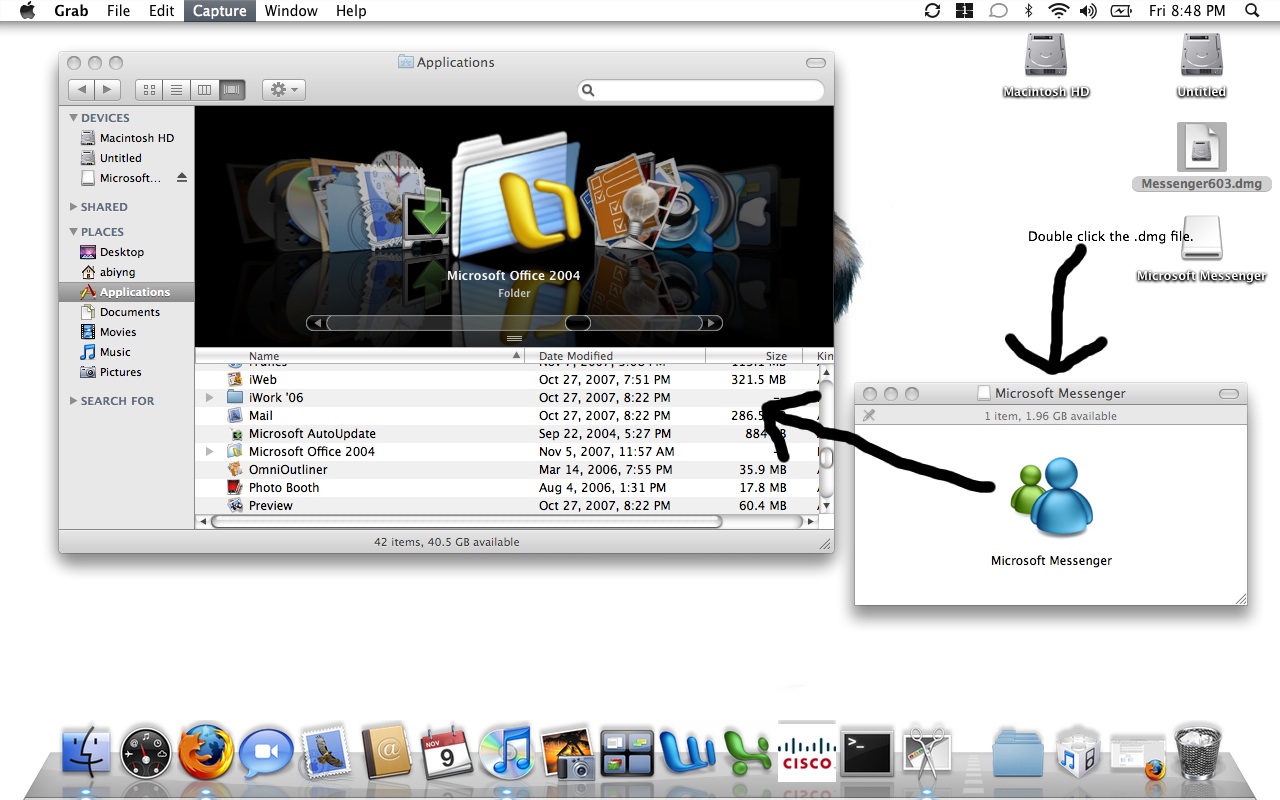Collapse the DEVICES sidebar section
This screenshot has width=1280, height=800.
coord(74,118)
